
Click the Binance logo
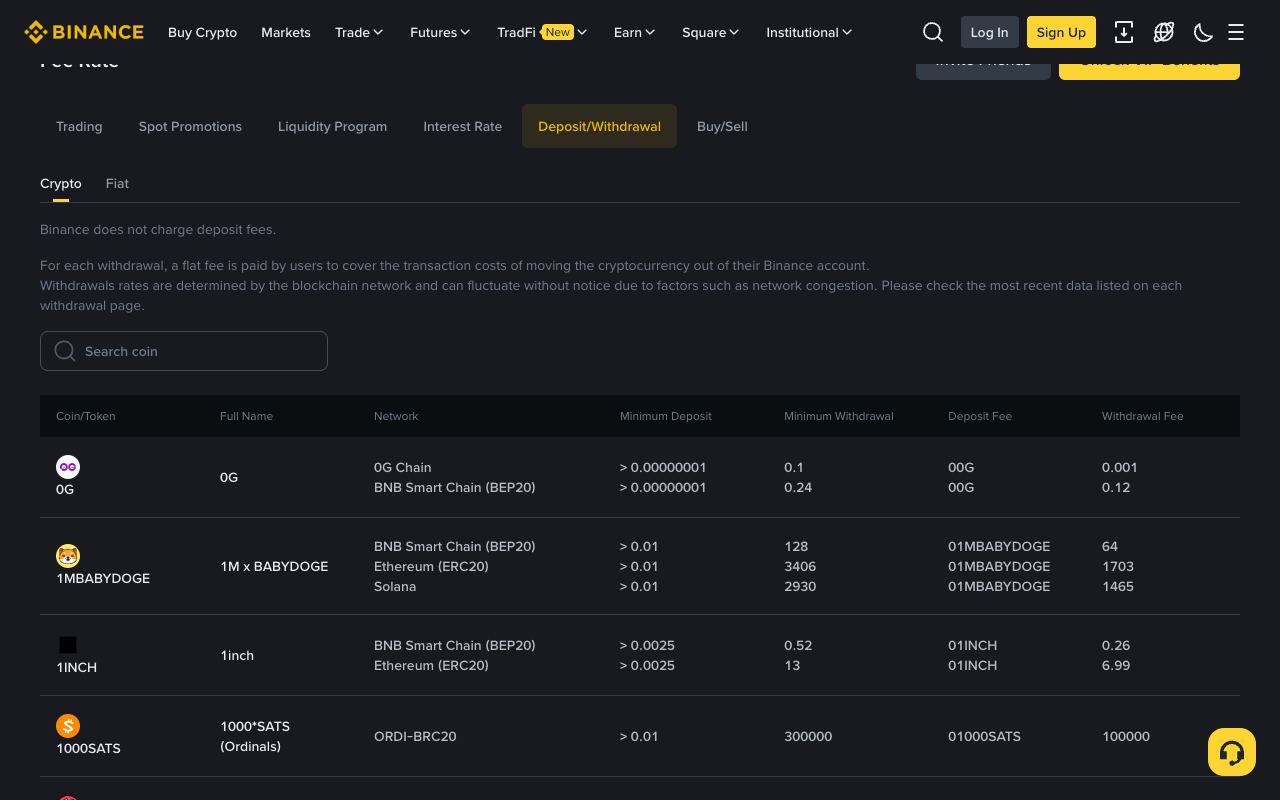pos(84,32)
